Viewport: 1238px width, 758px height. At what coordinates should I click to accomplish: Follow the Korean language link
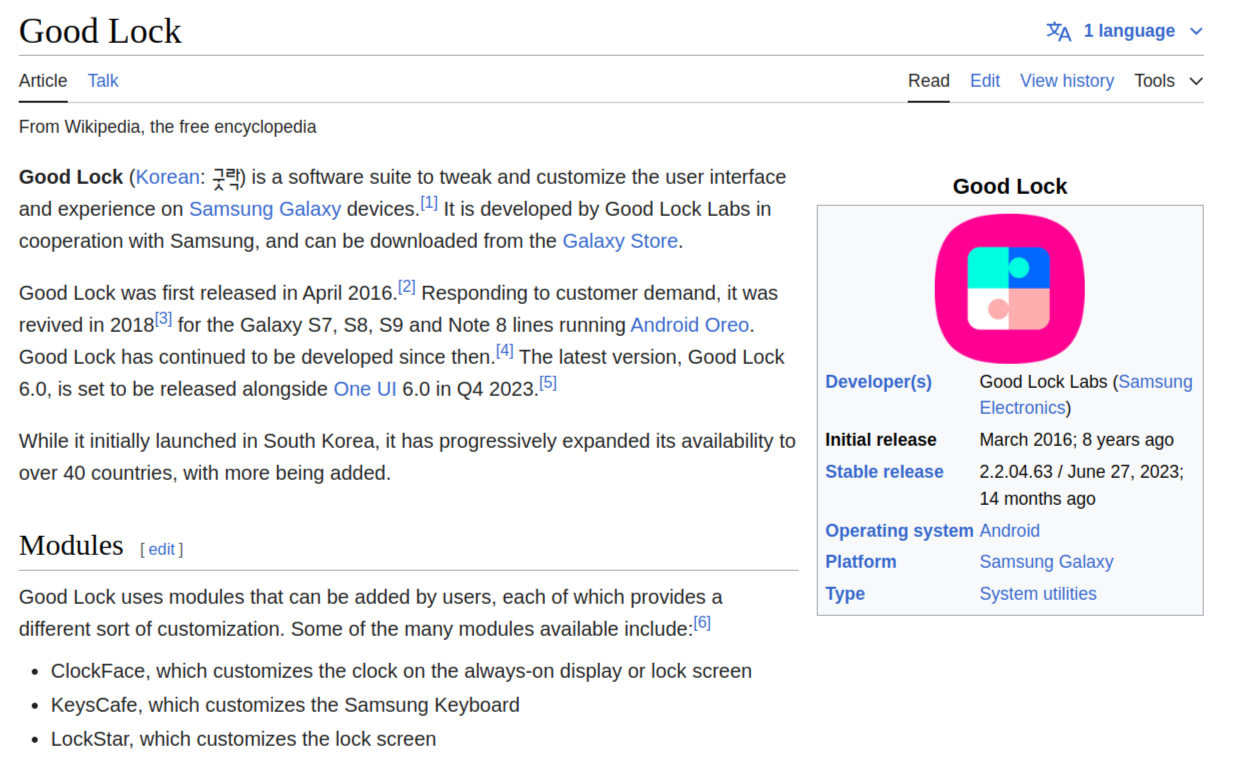pyautogui.click(x=168, y=177)
